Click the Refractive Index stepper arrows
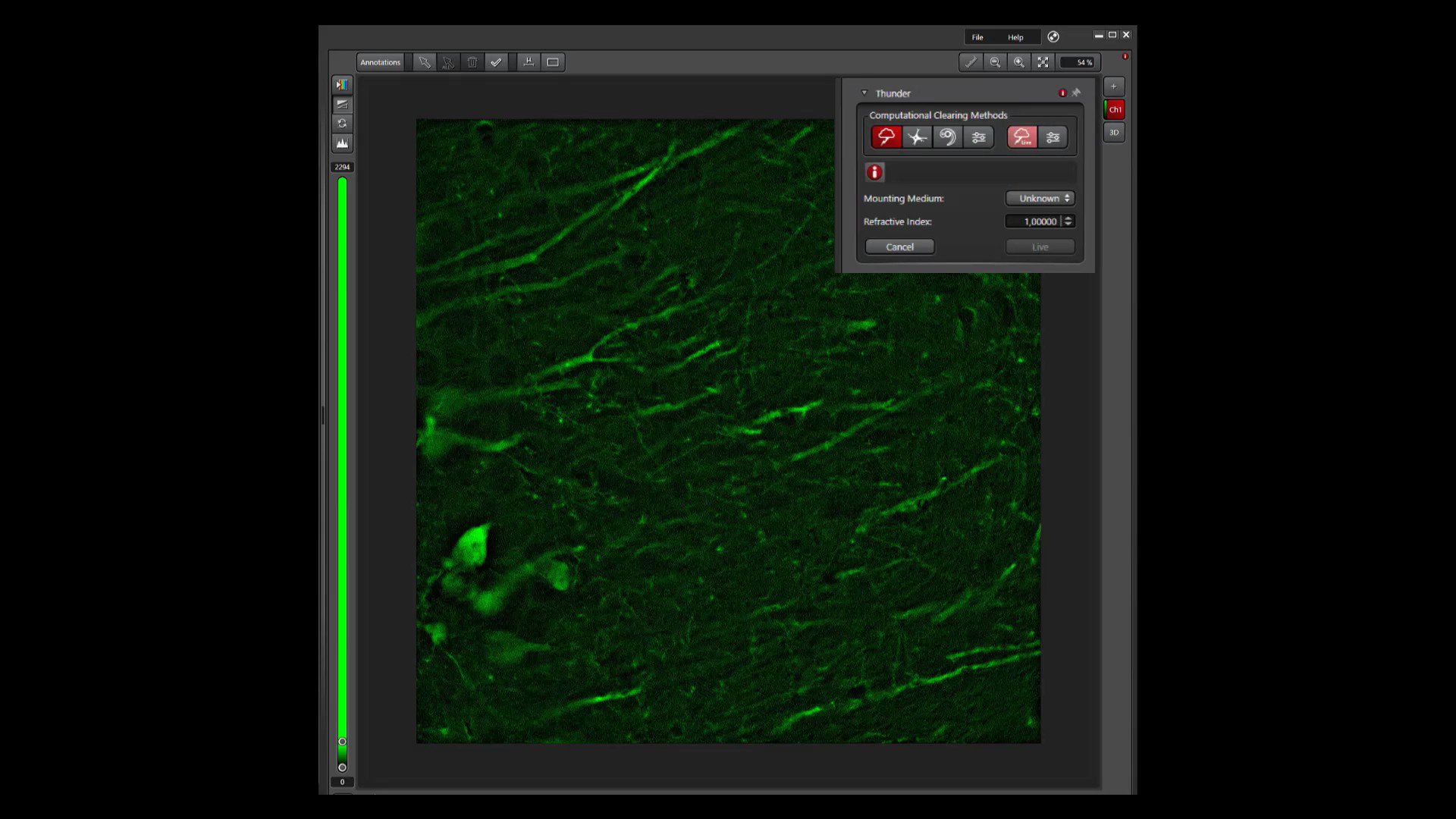This screenshot has height=819, width=1456. pyautogui.click(x=1068, y=221)
